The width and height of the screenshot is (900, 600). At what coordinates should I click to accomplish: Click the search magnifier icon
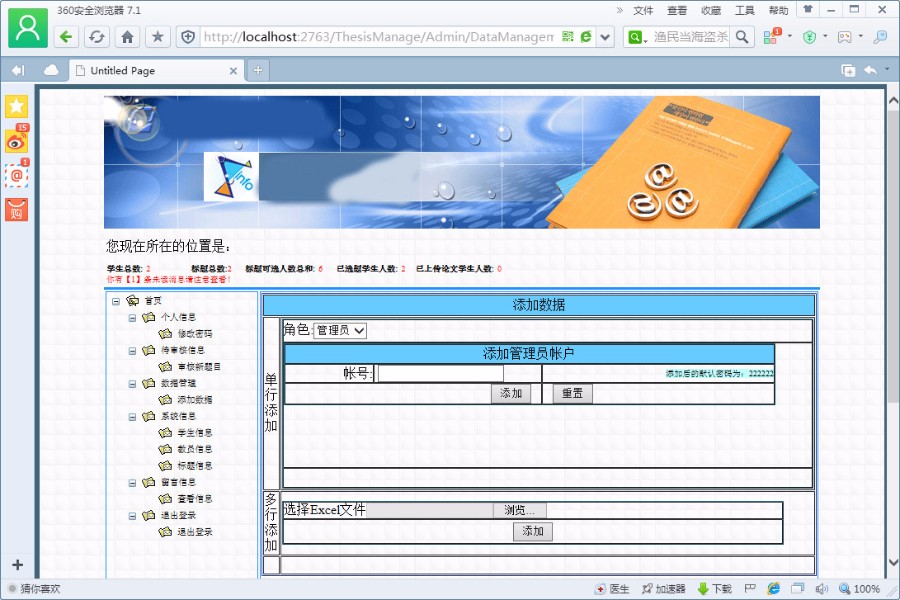pyautogui.click(x=742, y=37)
